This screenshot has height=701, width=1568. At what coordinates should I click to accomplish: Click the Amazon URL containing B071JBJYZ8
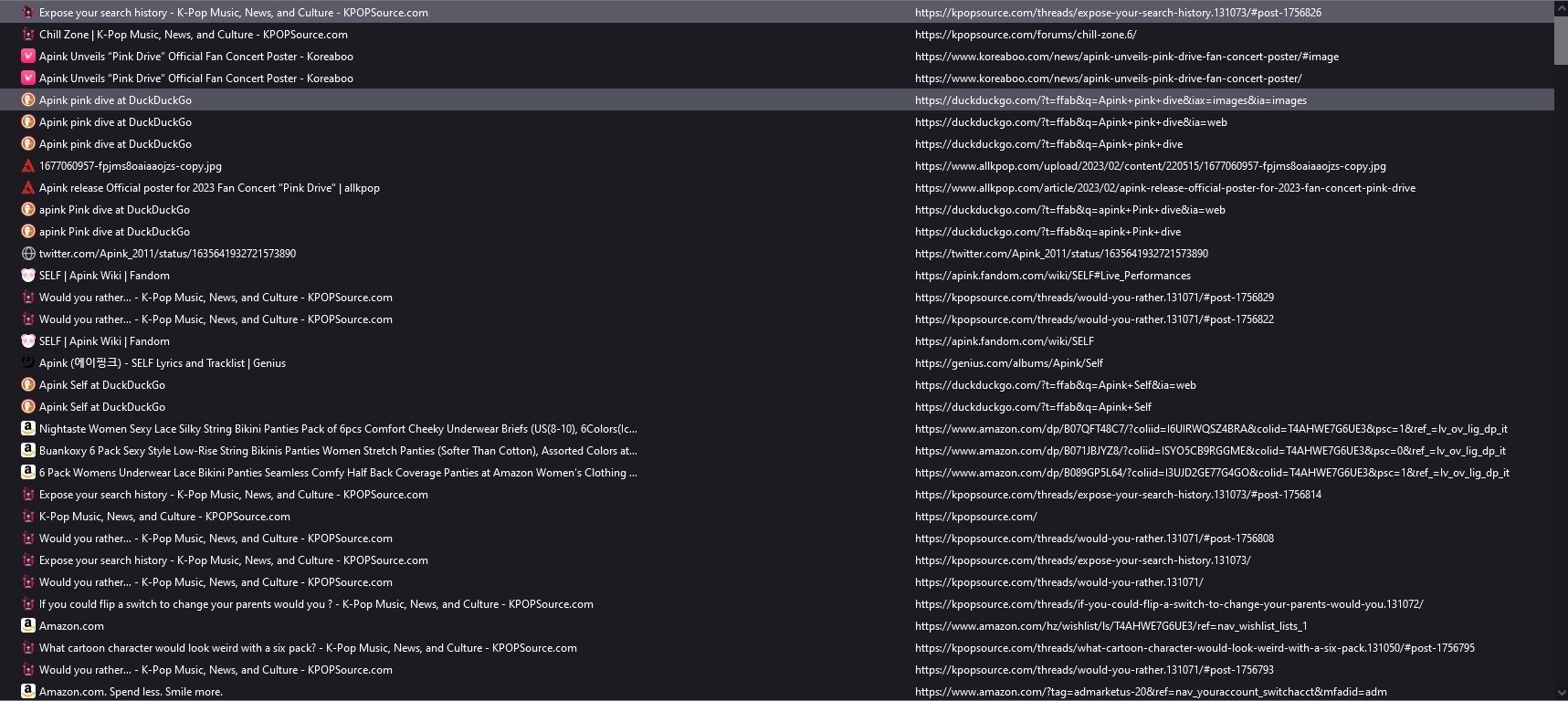point(1210,451)
